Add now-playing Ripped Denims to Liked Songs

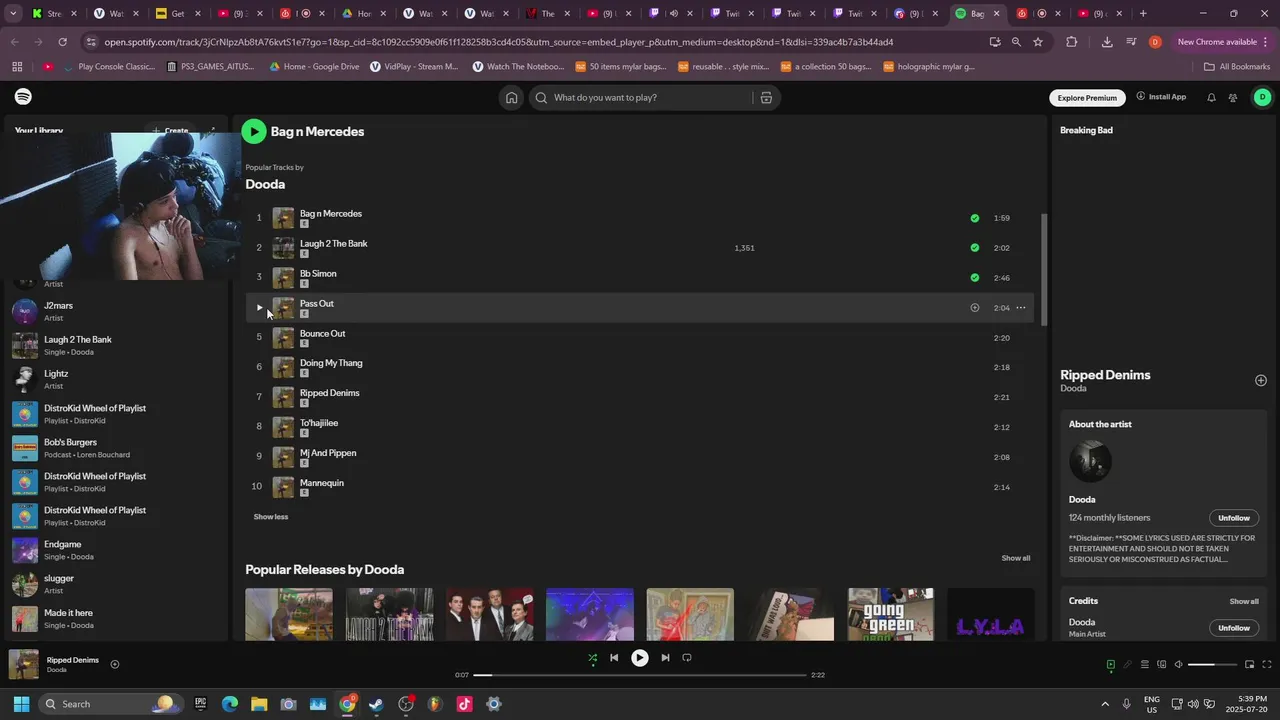115,664
